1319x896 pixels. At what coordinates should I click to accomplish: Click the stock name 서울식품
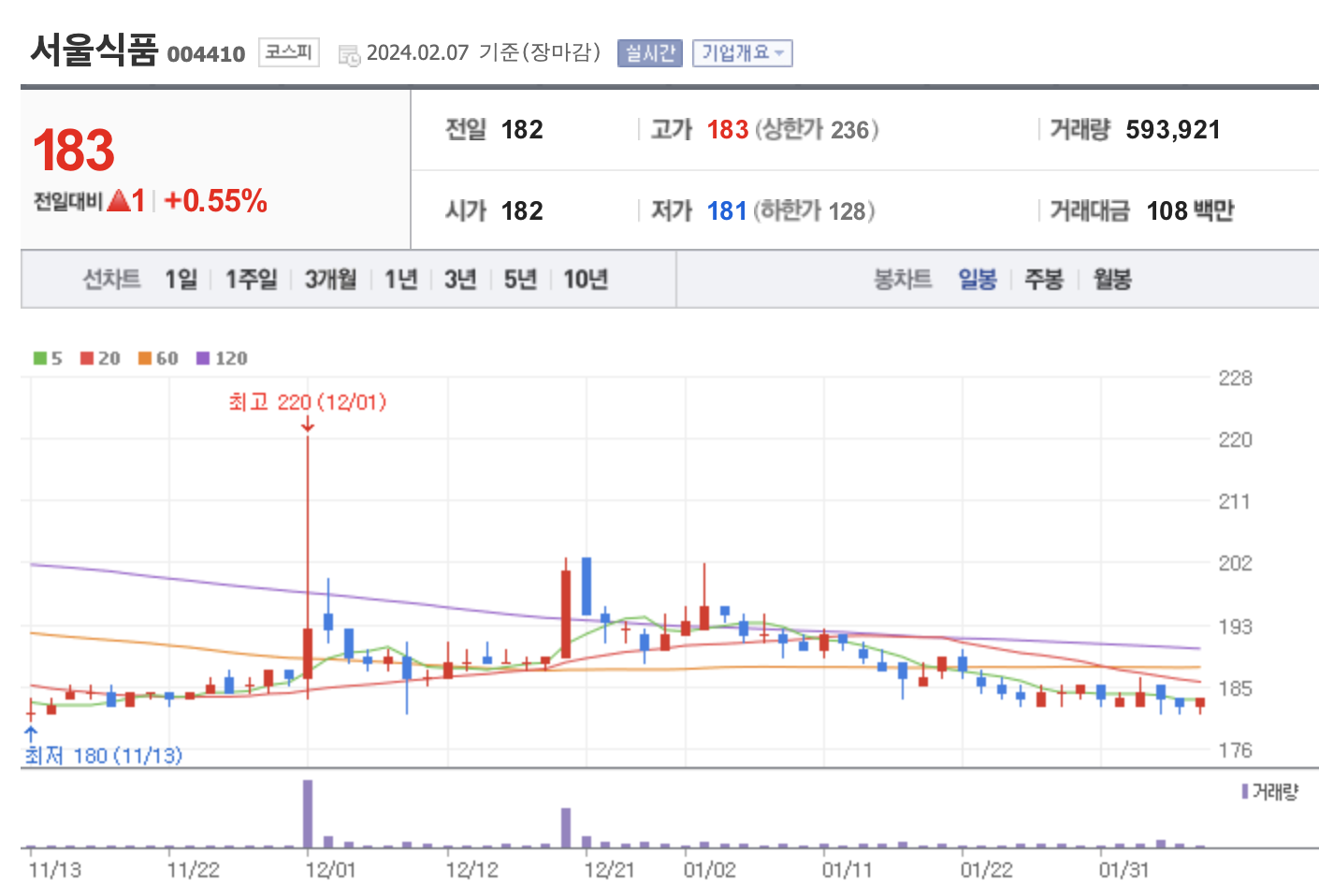94,50
